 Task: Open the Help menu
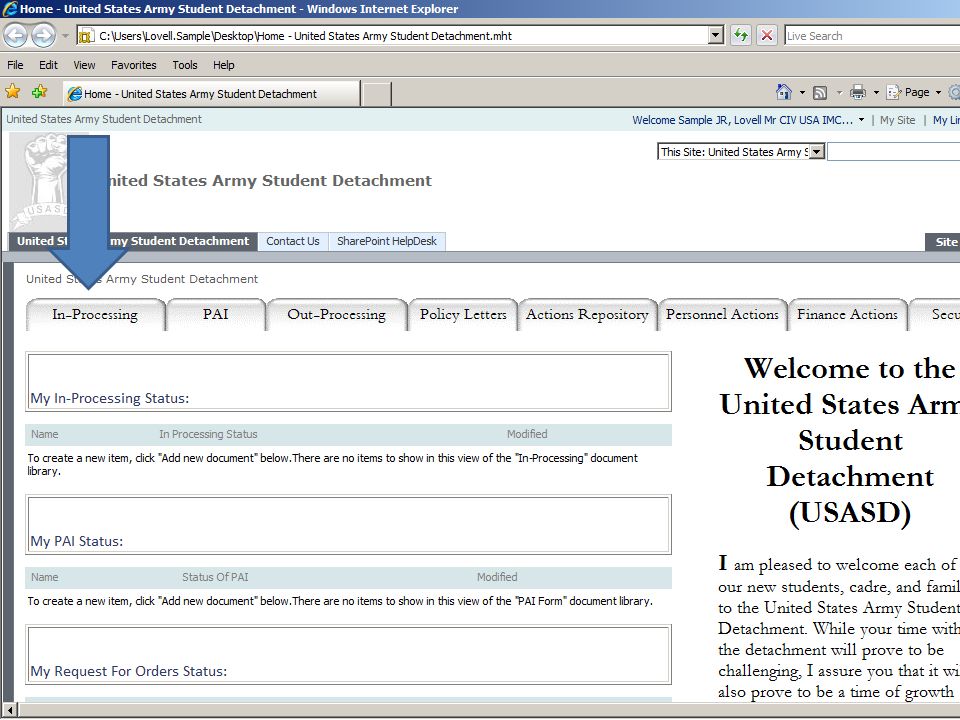click(223, 65)
